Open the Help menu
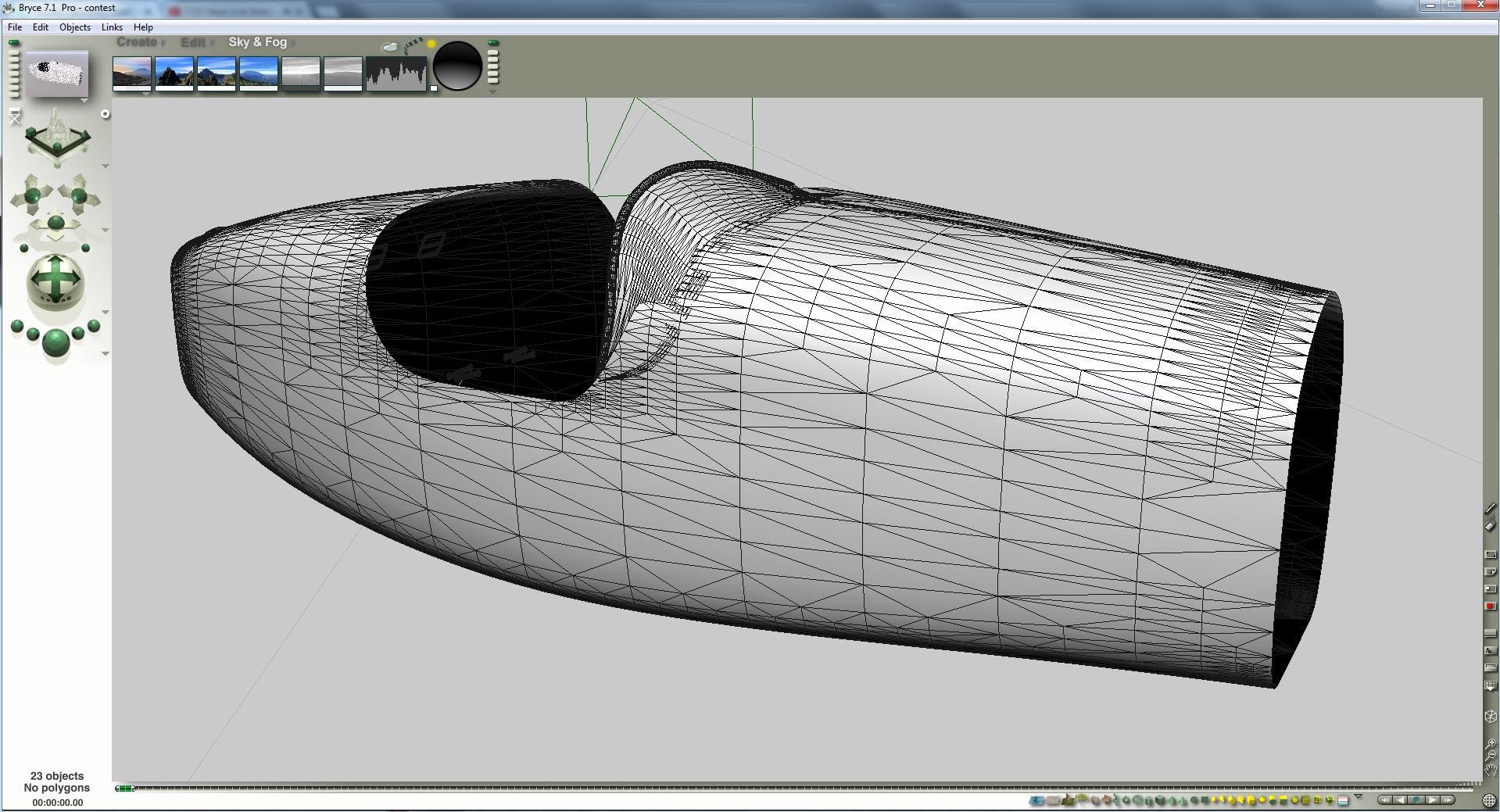 143,27
